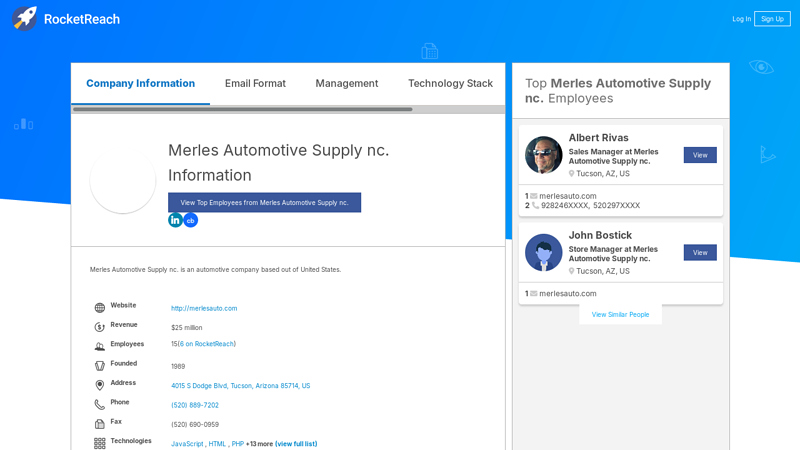The image size is (800, 450).
Task: Open the LinkedIn profile icon
Action: click(x=175, y=220)
